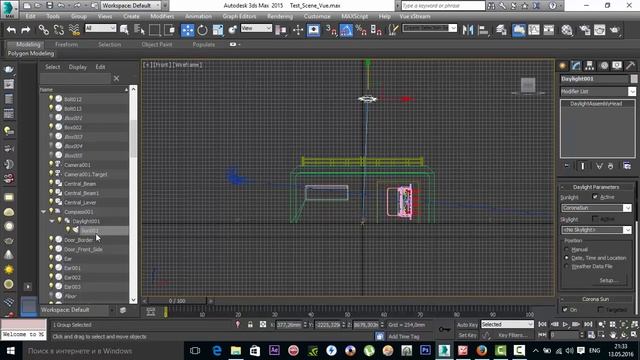Viewport: 640px width, 360px height.
Task: Open the Hierarchy panel tab icon
Action: pyautogui.click(x=589, y=66)
